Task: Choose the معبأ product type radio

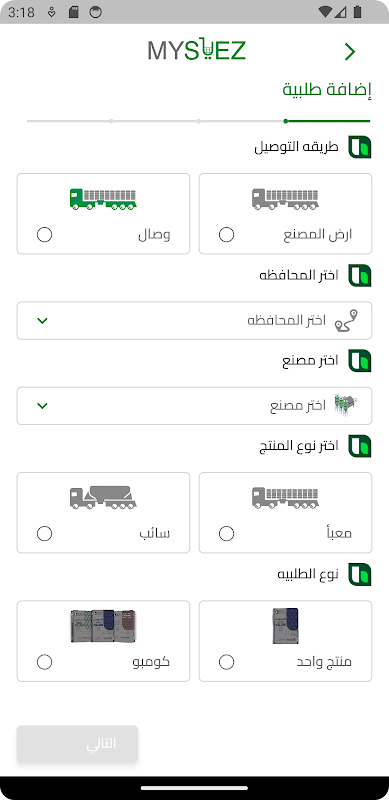Action: tap(226, 534)
